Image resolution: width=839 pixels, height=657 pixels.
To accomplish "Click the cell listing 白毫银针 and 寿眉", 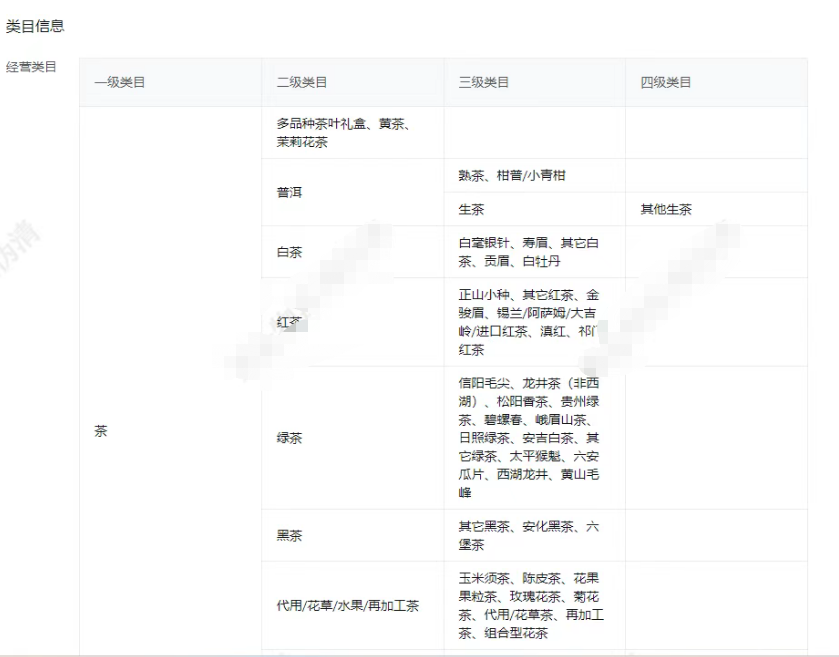I will click(528, 252).
